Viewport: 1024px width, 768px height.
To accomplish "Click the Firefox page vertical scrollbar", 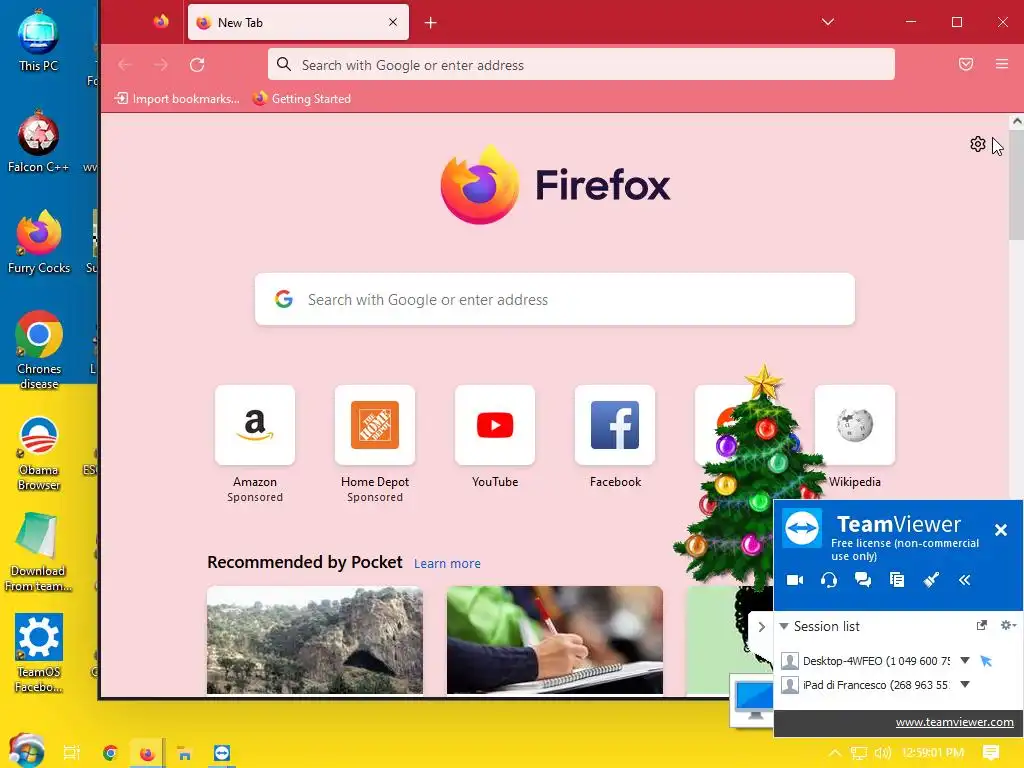I will point(1017,185).
